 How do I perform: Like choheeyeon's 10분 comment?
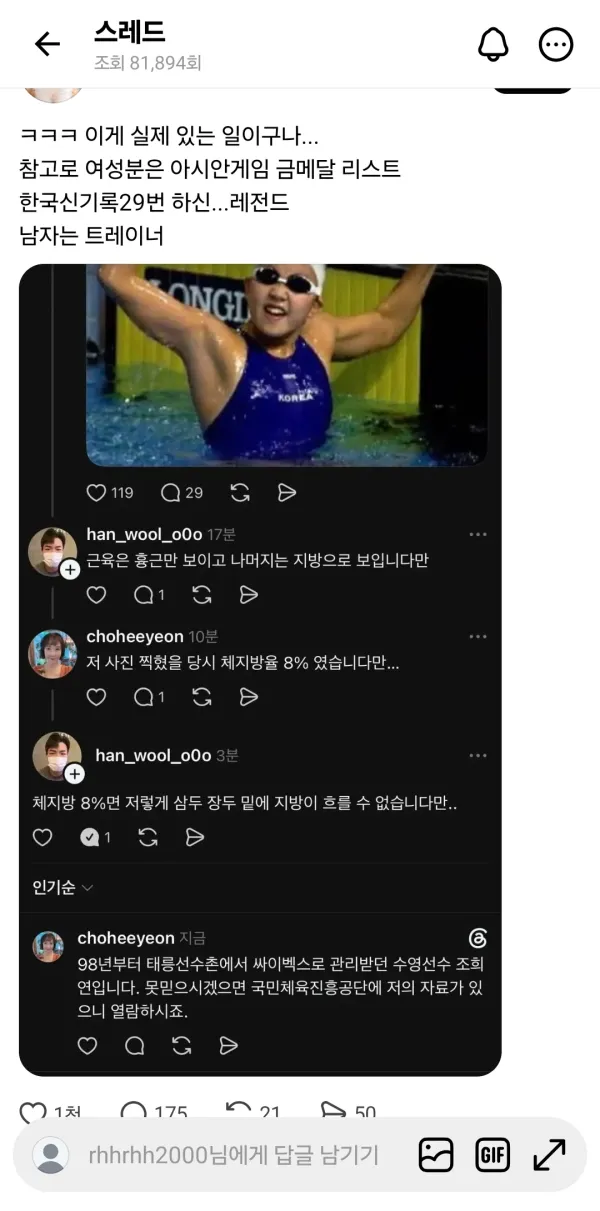pyautogui.click(x=96, y=697)
